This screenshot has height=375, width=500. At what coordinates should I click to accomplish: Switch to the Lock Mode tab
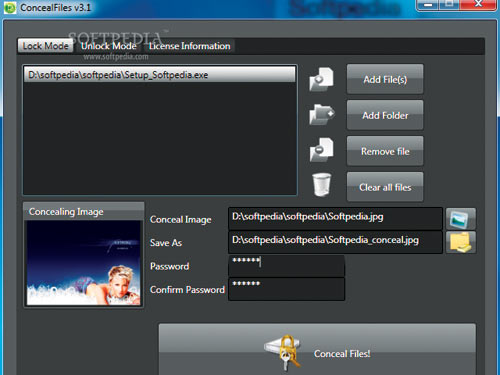pyautogui.click(x=45, y=46)
